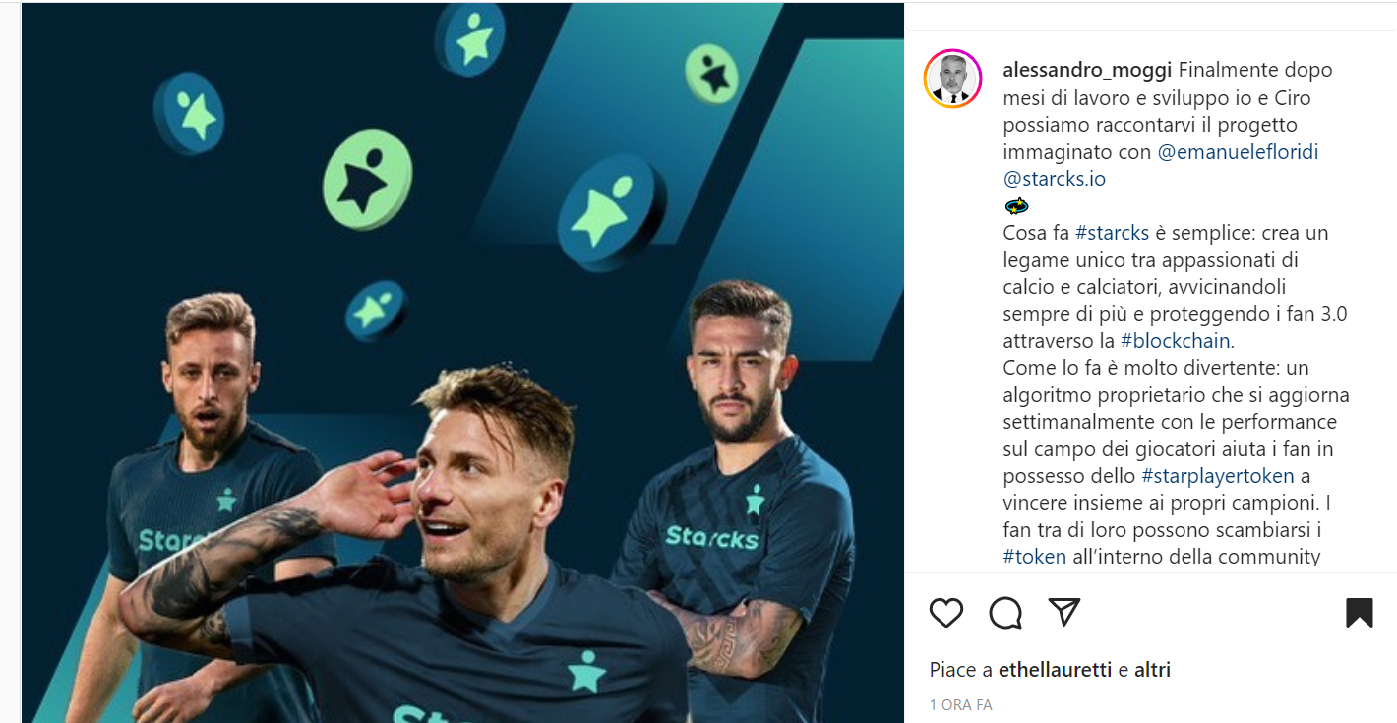Open the alessandro_moggi username link
The height and width of the screenshot is (723, 1397).
(x=1088, y=71)
